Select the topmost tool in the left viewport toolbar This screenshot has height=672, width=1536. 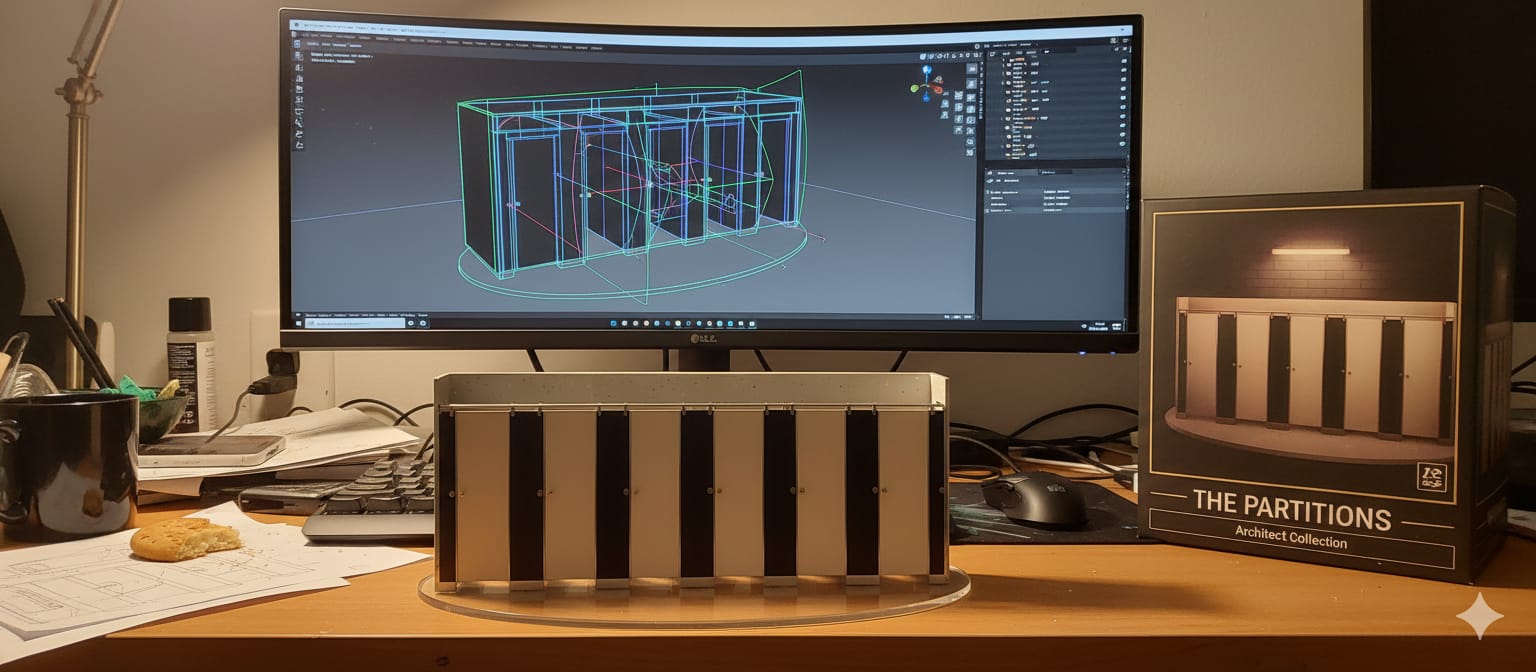tap(298, 58)
